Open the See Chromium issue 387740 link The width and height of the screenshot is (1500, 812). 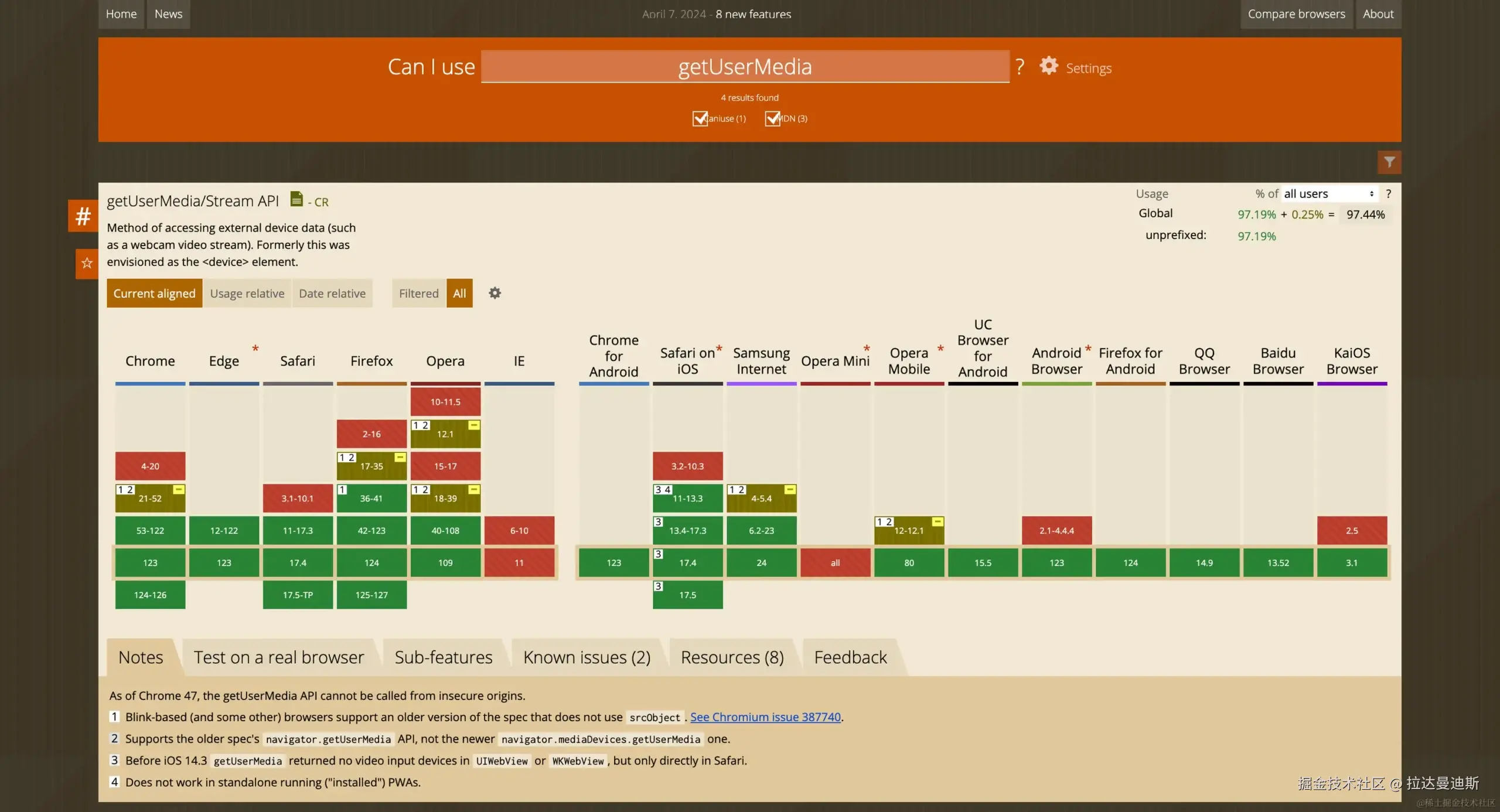click(765, 717)
